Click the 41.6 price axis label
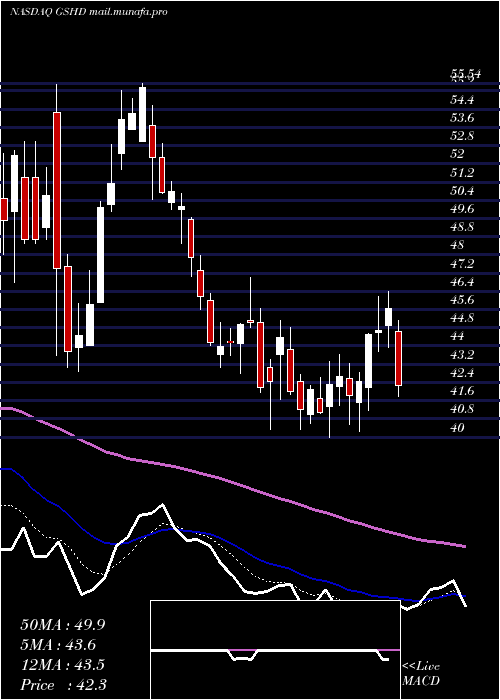Screen dimensions: 500x700 (x=462, y=391)
